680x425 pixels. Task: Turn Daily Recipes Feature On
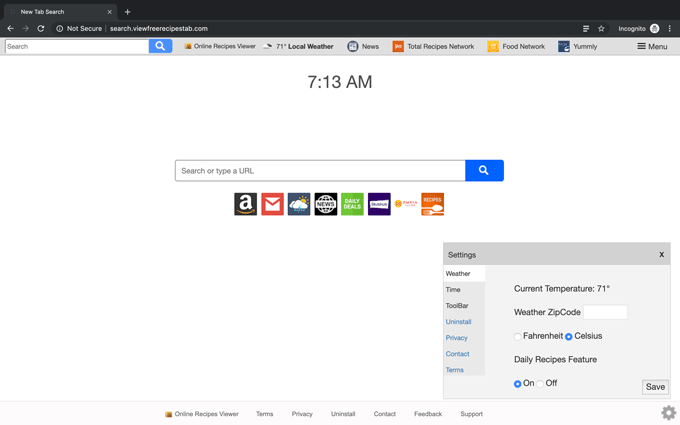click(517, 384)
